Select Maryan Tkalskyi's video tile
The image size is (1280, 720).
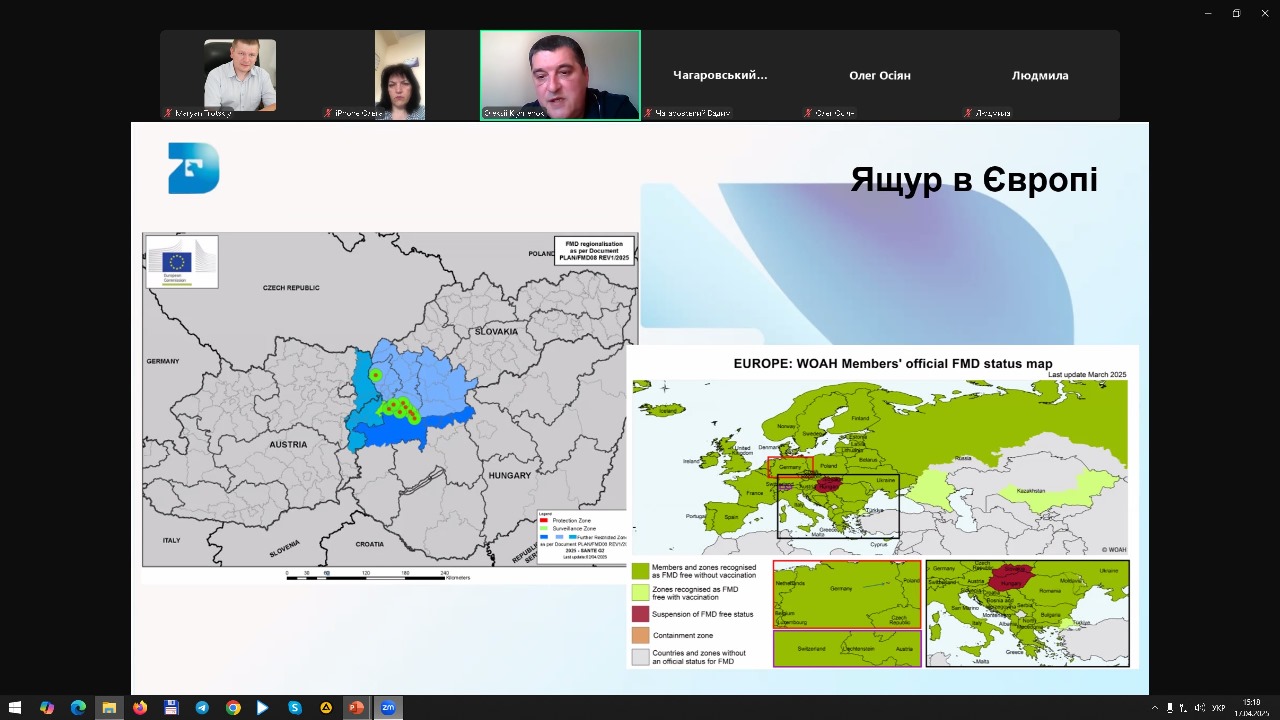(240, 75)
